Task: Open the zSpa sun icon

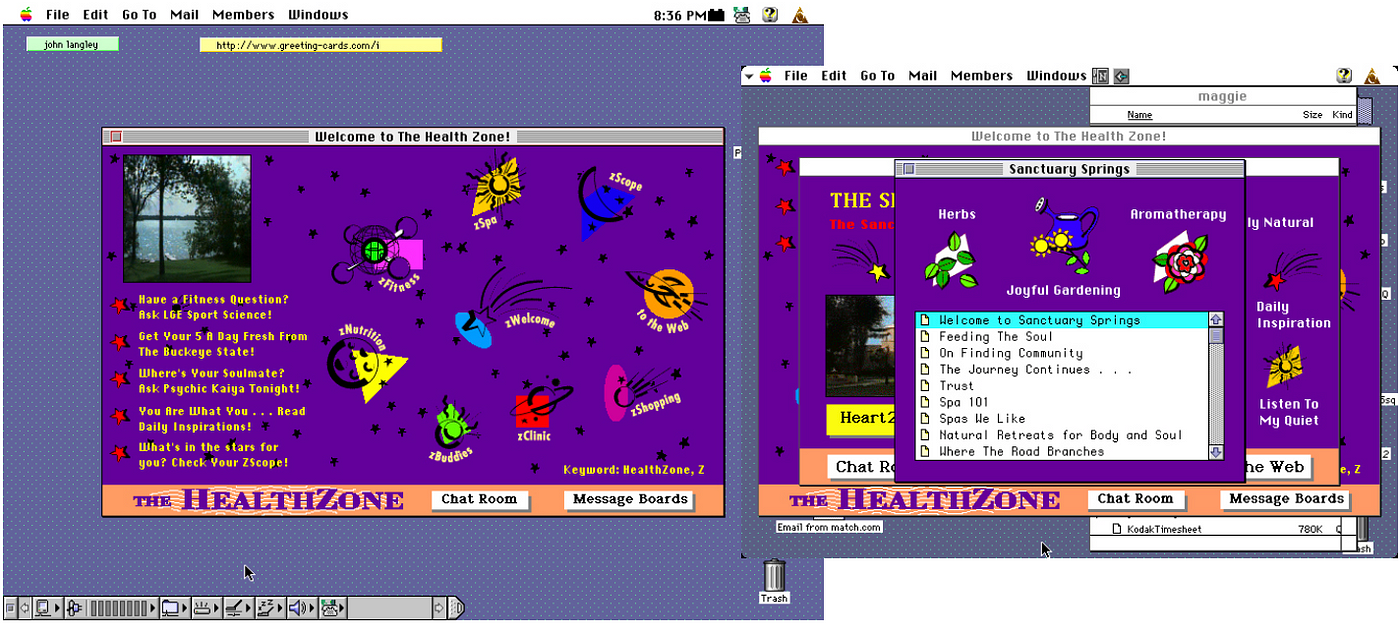Action: click(x=497, y=184)
